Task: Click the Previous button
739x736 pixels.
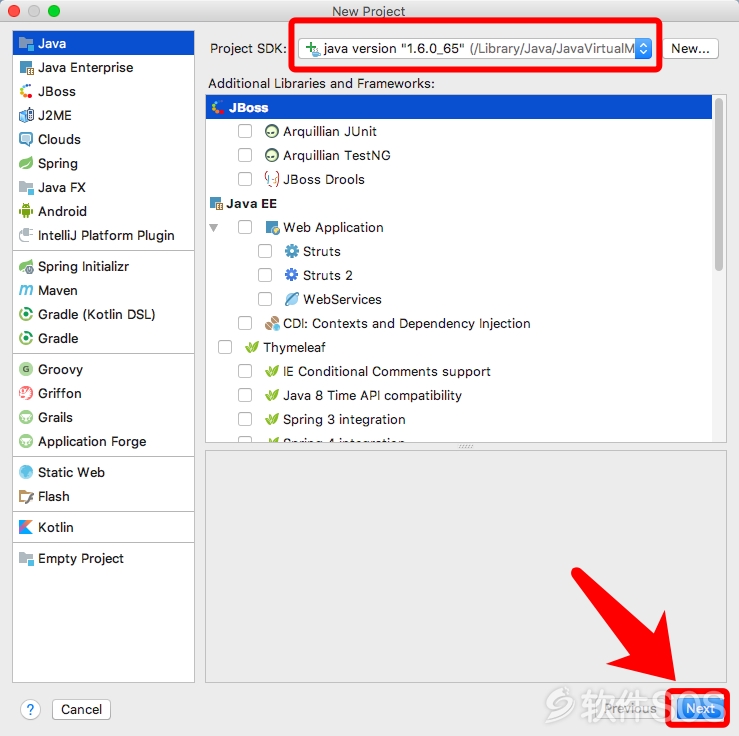Action: click(x=630, y=709)
